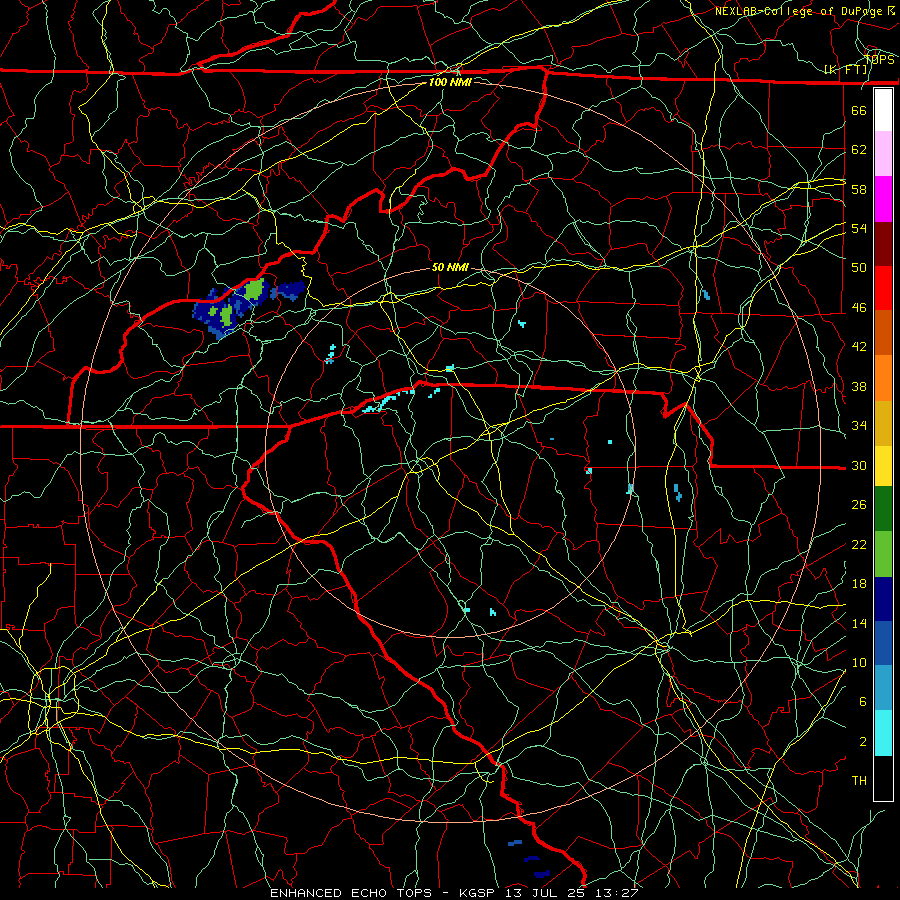Click the "62" legend value
900x900 pixels.
point(859,150)
